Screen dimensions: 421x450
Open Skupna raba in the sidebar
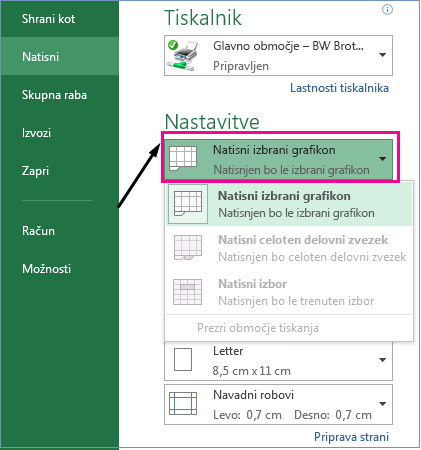(x=54, y=95)
